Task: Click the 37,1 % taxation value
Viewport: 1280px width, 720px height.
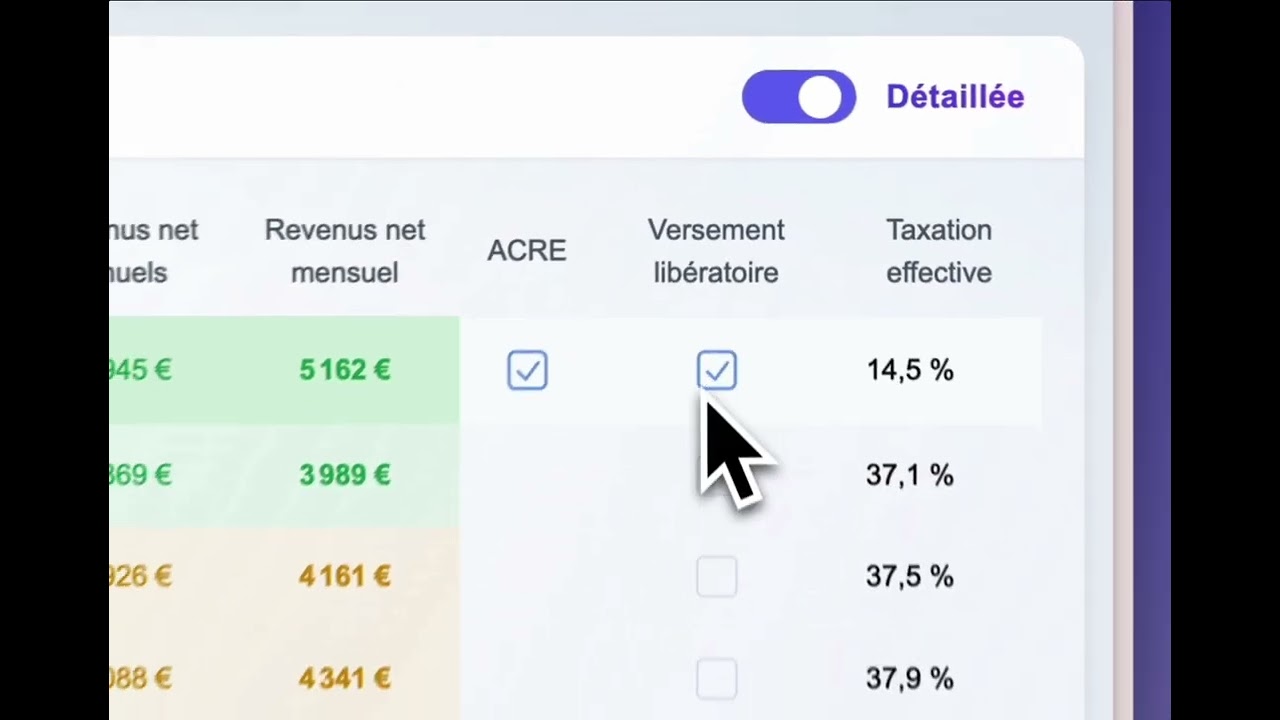Action: pyautogui.click(x=910, y=475)
